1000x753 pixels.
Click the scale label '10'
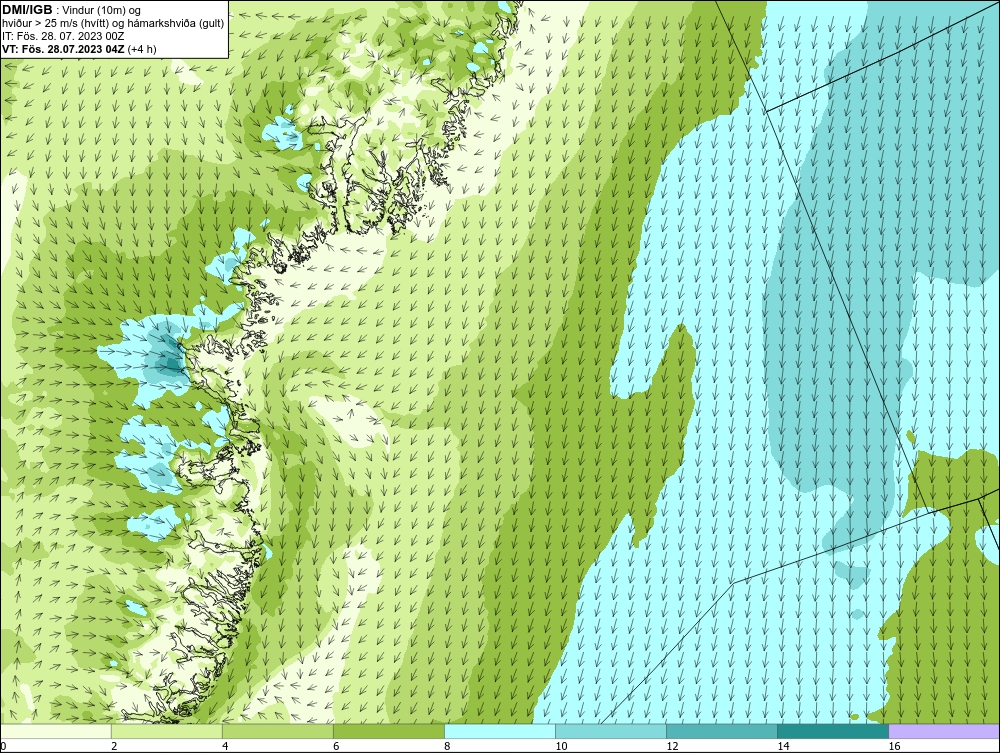click(561, 747)
